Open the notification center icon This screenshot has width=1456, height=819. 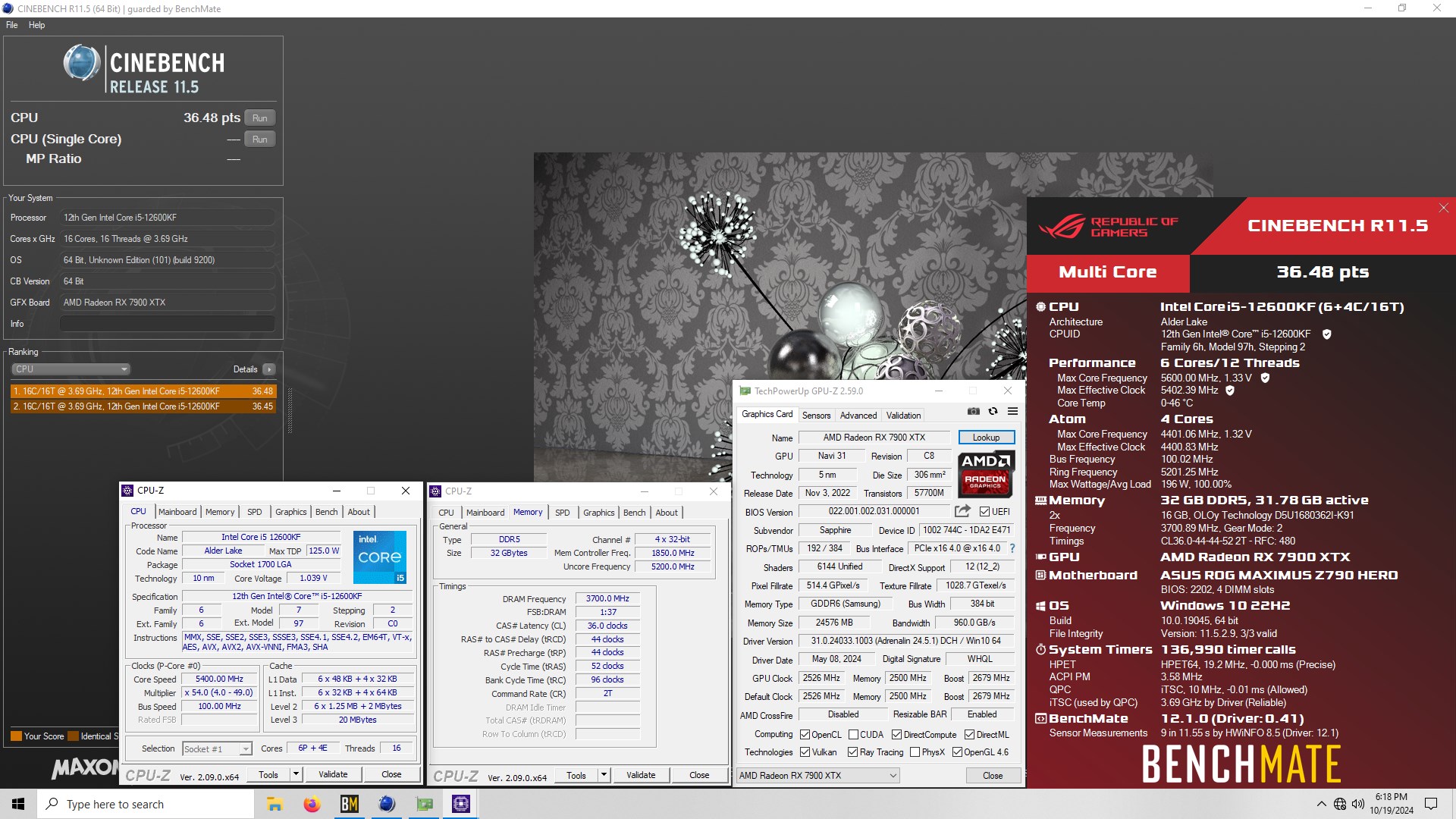tap(1432, 804)
